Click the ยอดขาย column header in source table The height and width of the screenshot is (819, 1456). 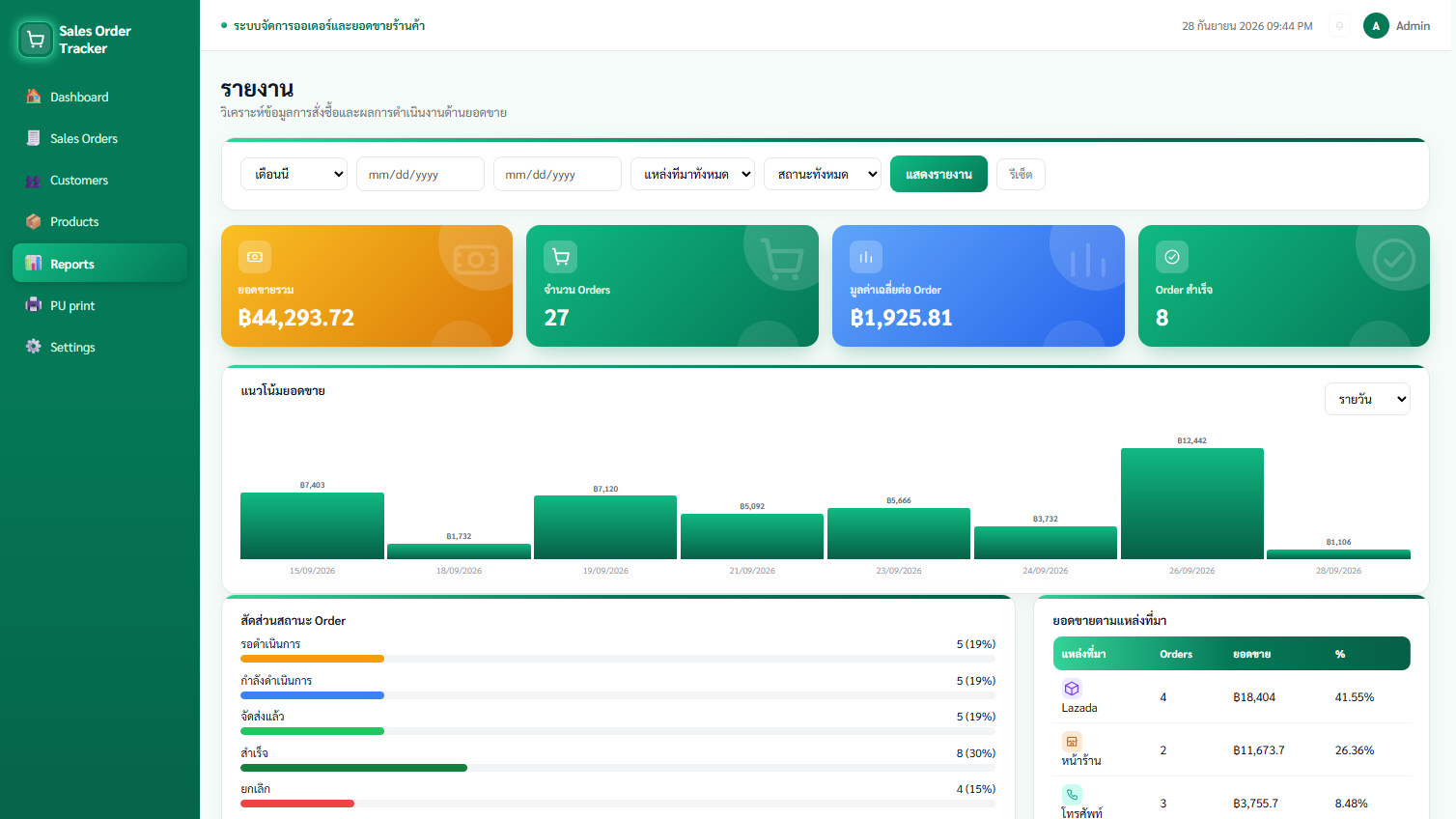[x=1251, y=654]
